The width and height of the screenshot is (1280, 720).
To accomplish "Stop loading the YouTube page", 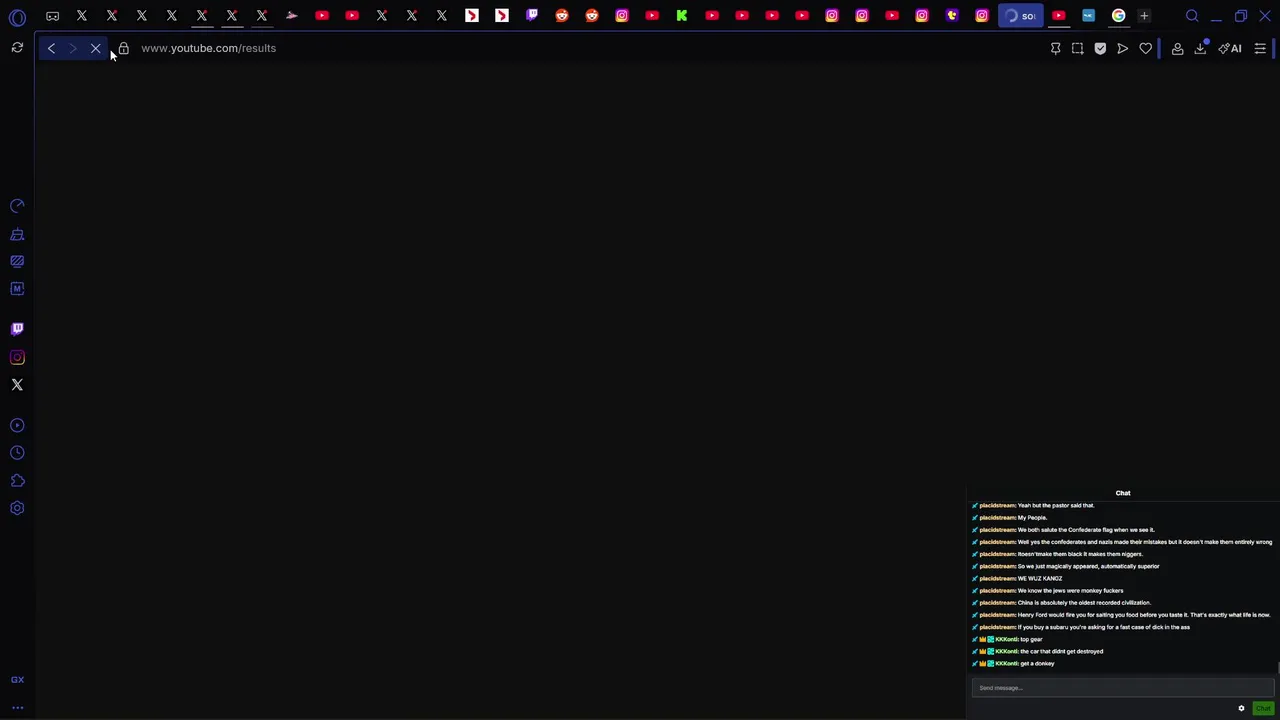I will (x=96, y=48).
